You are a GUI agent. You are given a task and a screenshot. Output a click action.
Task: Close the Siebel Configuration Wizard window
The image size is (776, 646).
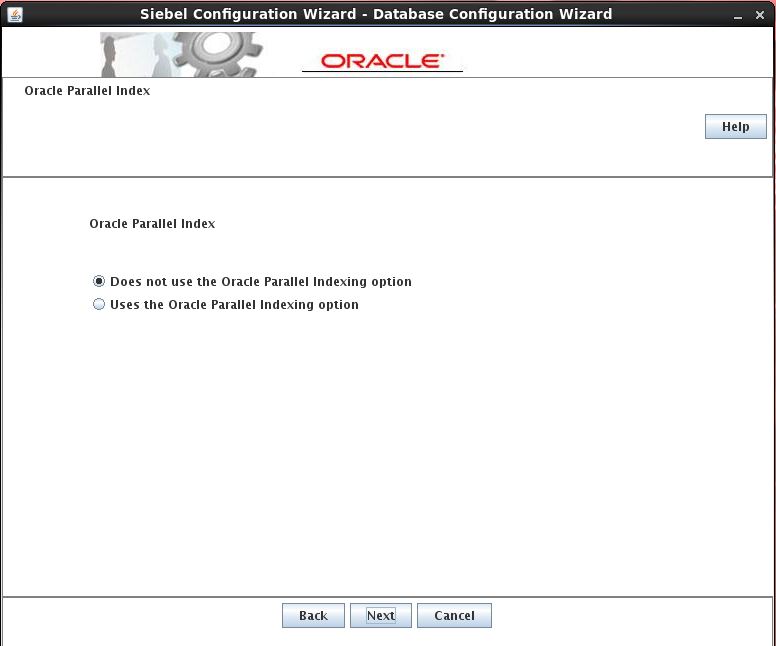[x=760, y=15]
